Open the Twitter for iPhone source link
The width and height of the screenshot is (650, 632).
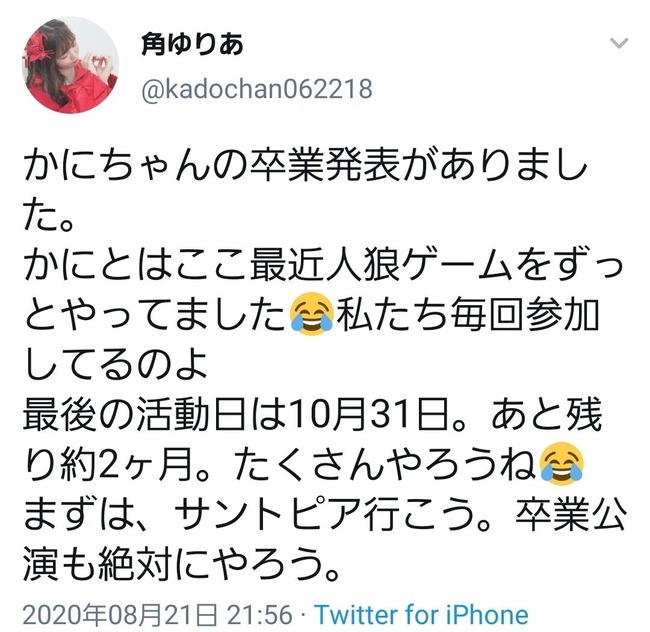pos(421,614)
